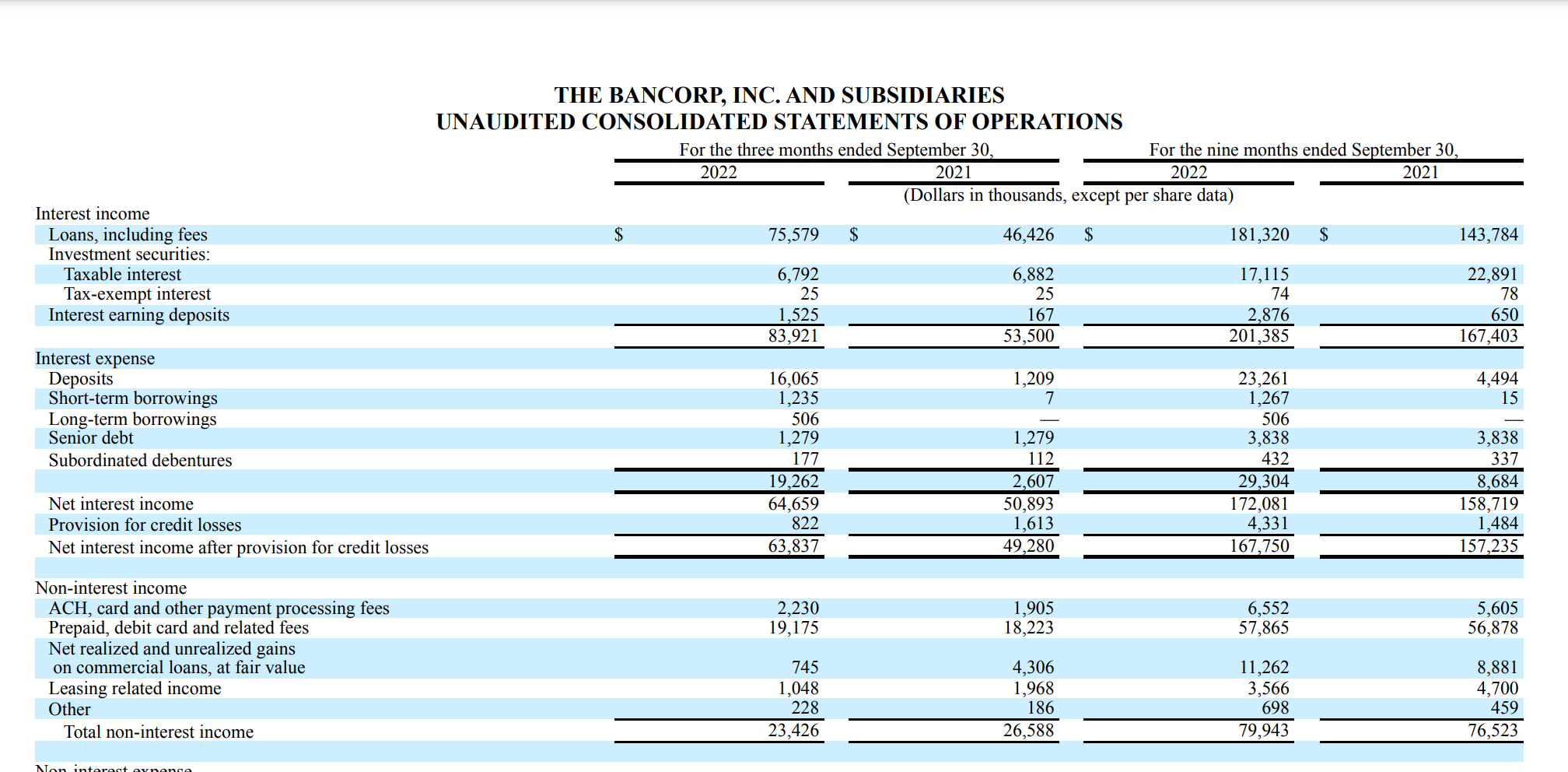Click the '(Dollars in thousands, except per share data)' note
1568x772 pixels.
point(1068,195)
